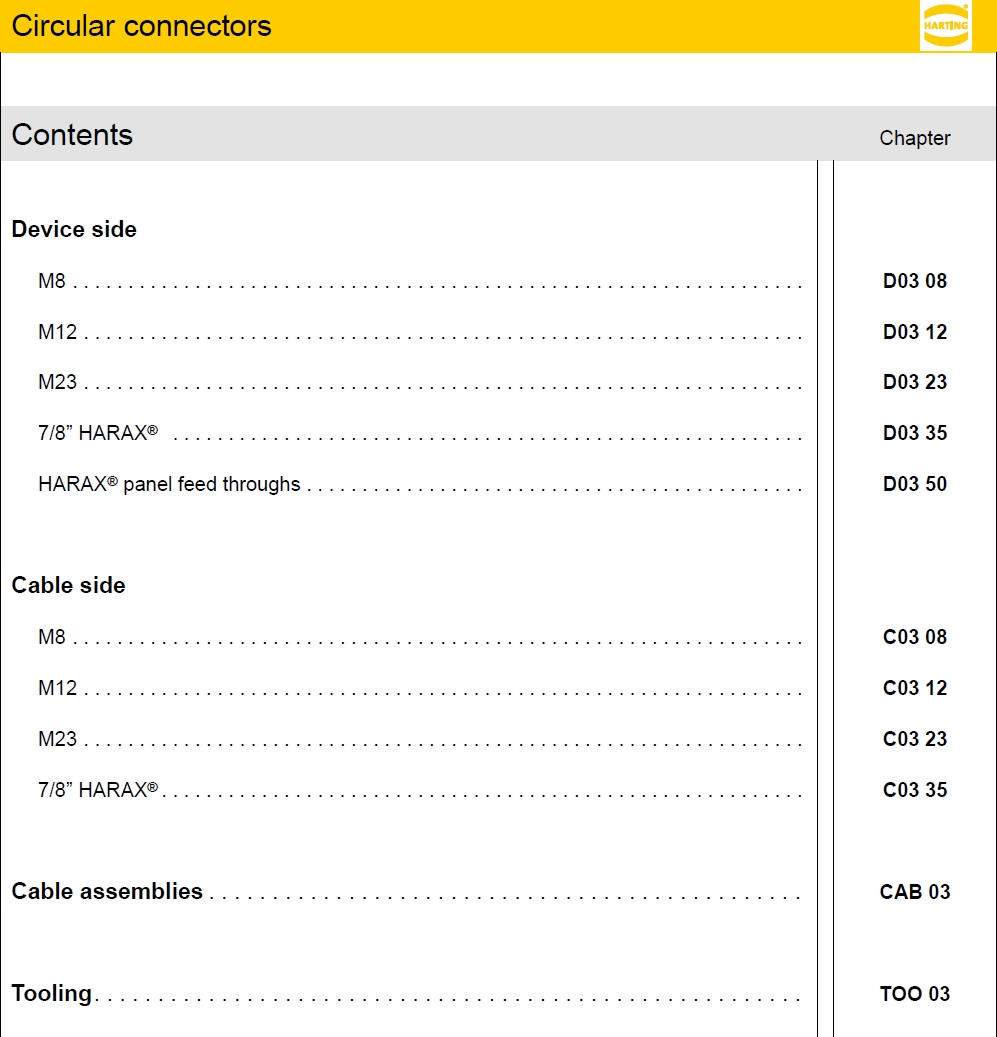The height and width of the screenshot is (1037, 997).
Task: Click the Cable side heading
Action: pyautogui.click(x=69, y=585)
